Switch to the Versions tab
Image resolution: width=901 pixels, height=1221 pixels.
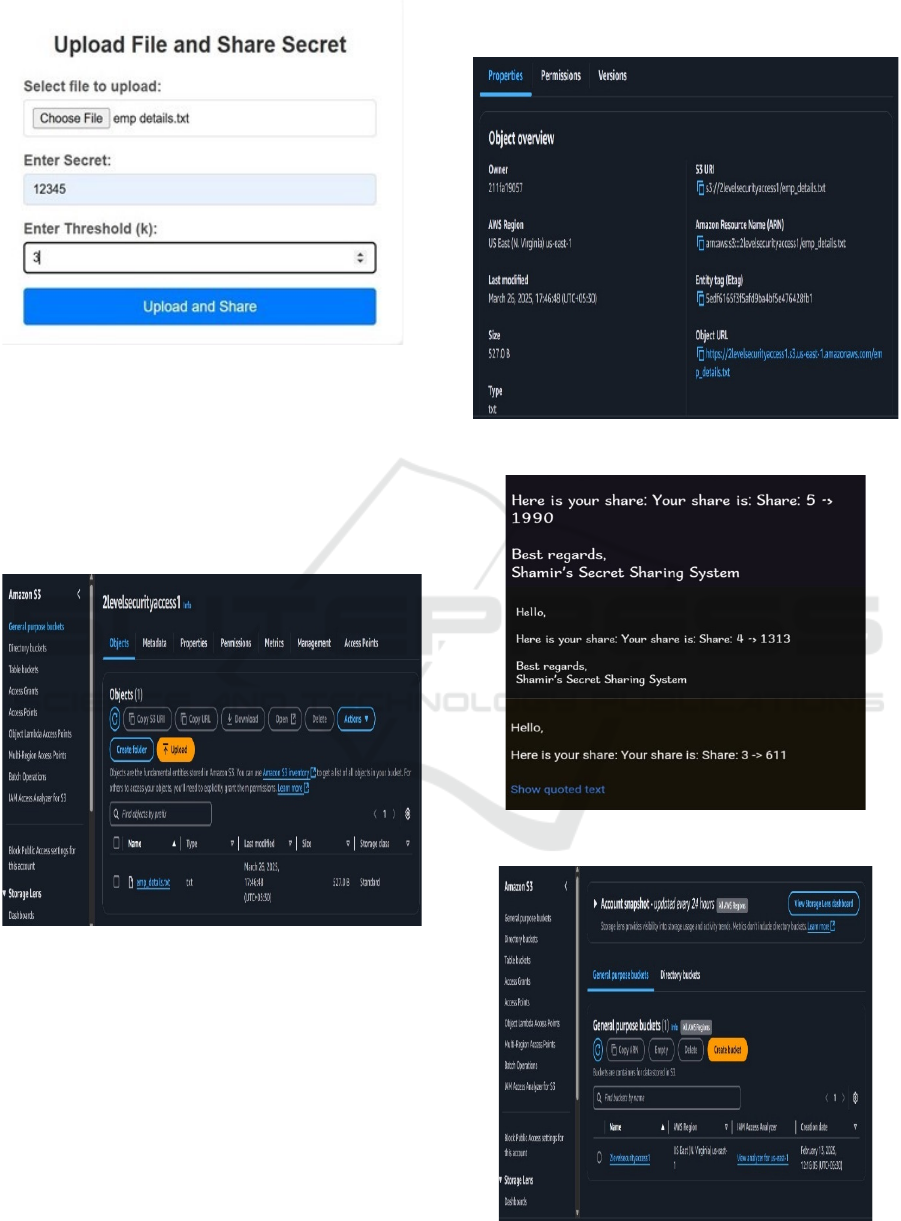[x=612, y=76]
